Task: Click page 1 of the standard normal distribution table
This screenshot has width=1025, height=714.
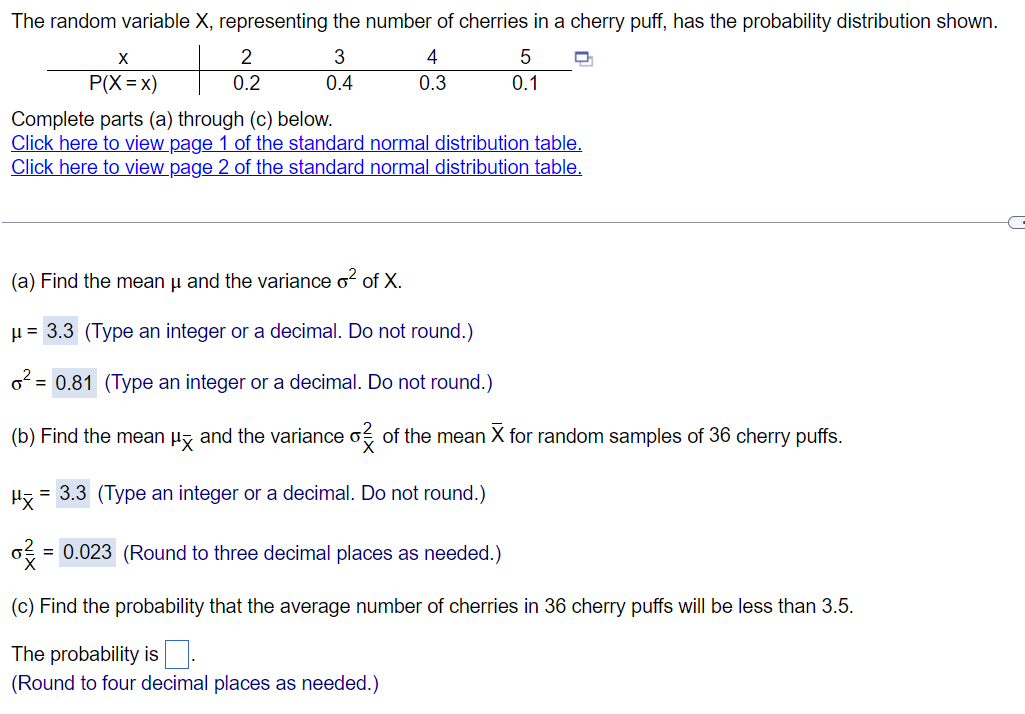Action: (x=295, y=143)
